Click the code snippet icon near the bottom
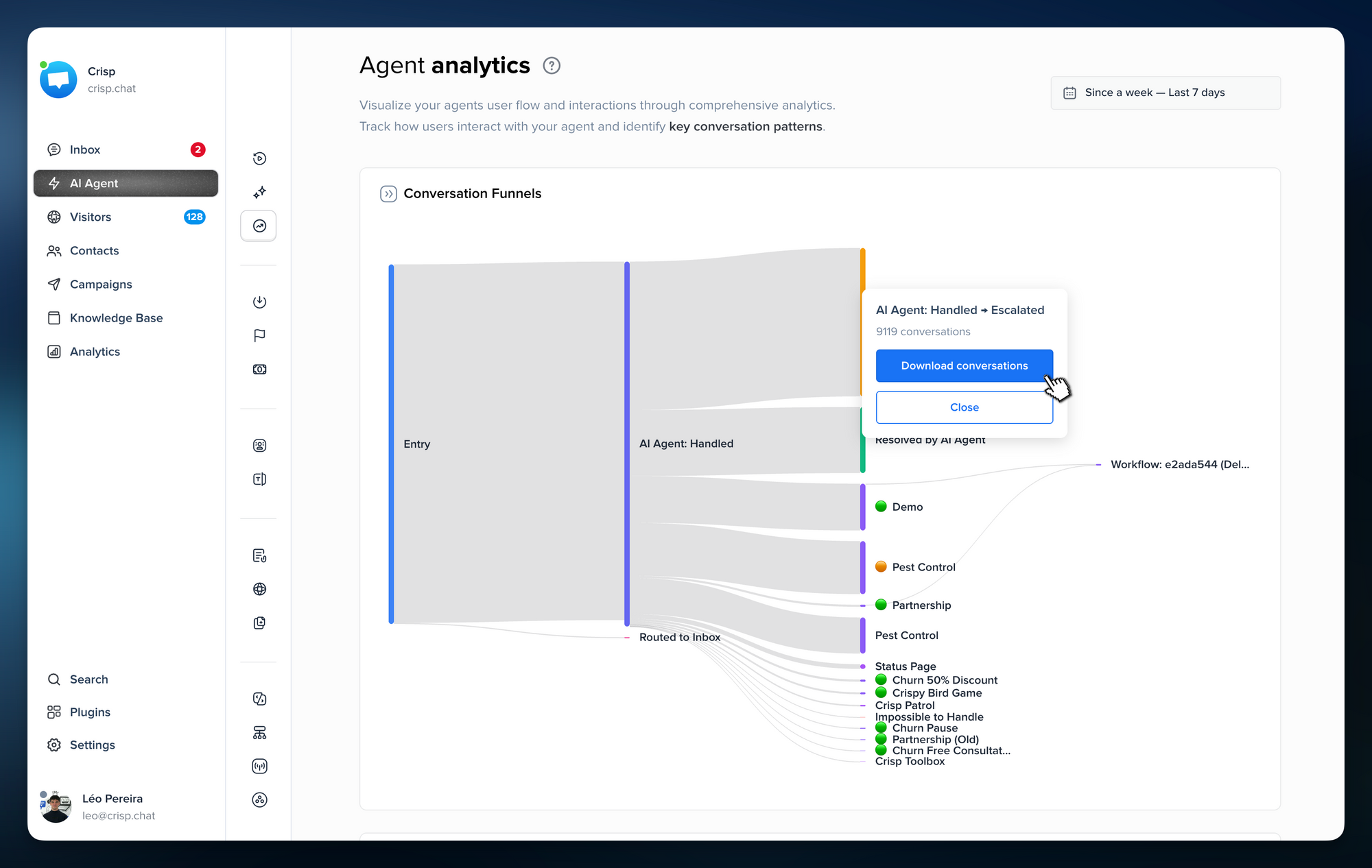1372x868 pixels. (259, 699)
